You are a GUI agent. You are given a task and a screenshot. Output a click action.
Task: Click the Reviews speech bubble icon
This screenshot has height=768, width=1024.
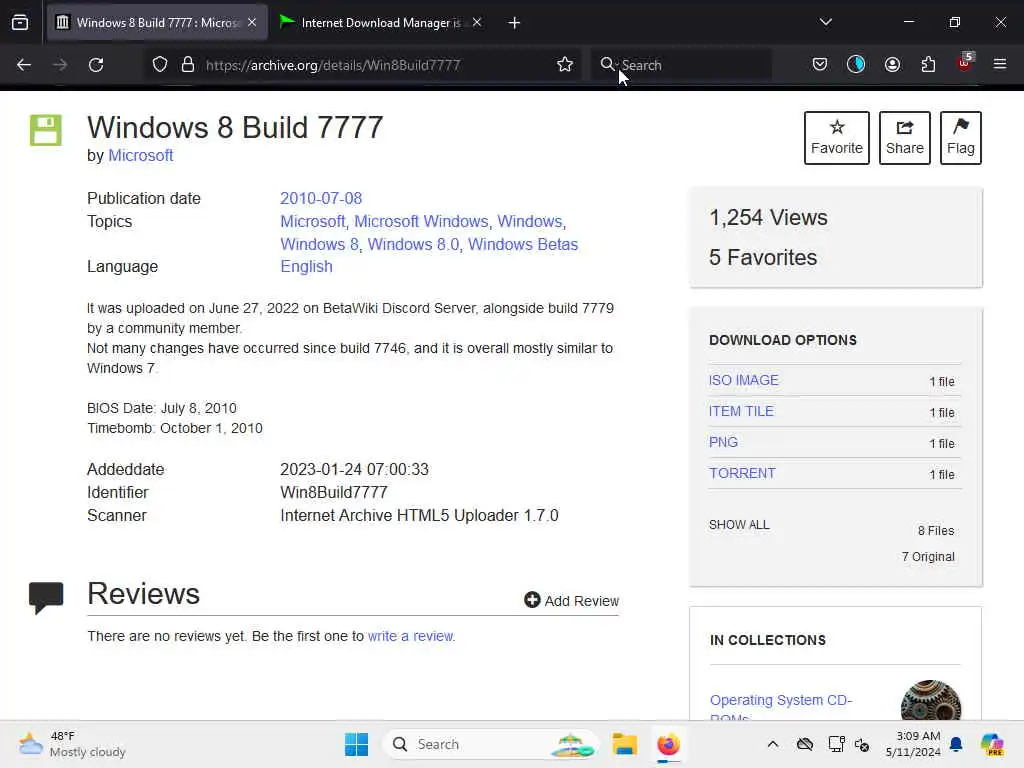point(46,597)
